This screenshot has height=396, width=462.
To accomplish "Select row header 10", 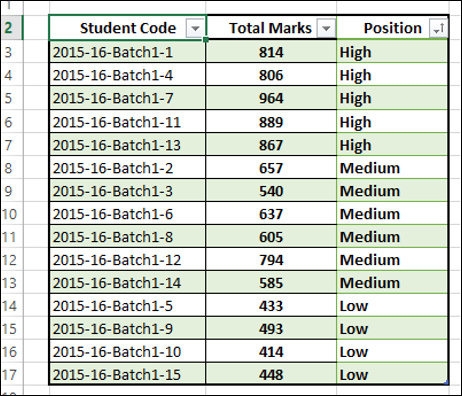I will [x=11, y=214].
